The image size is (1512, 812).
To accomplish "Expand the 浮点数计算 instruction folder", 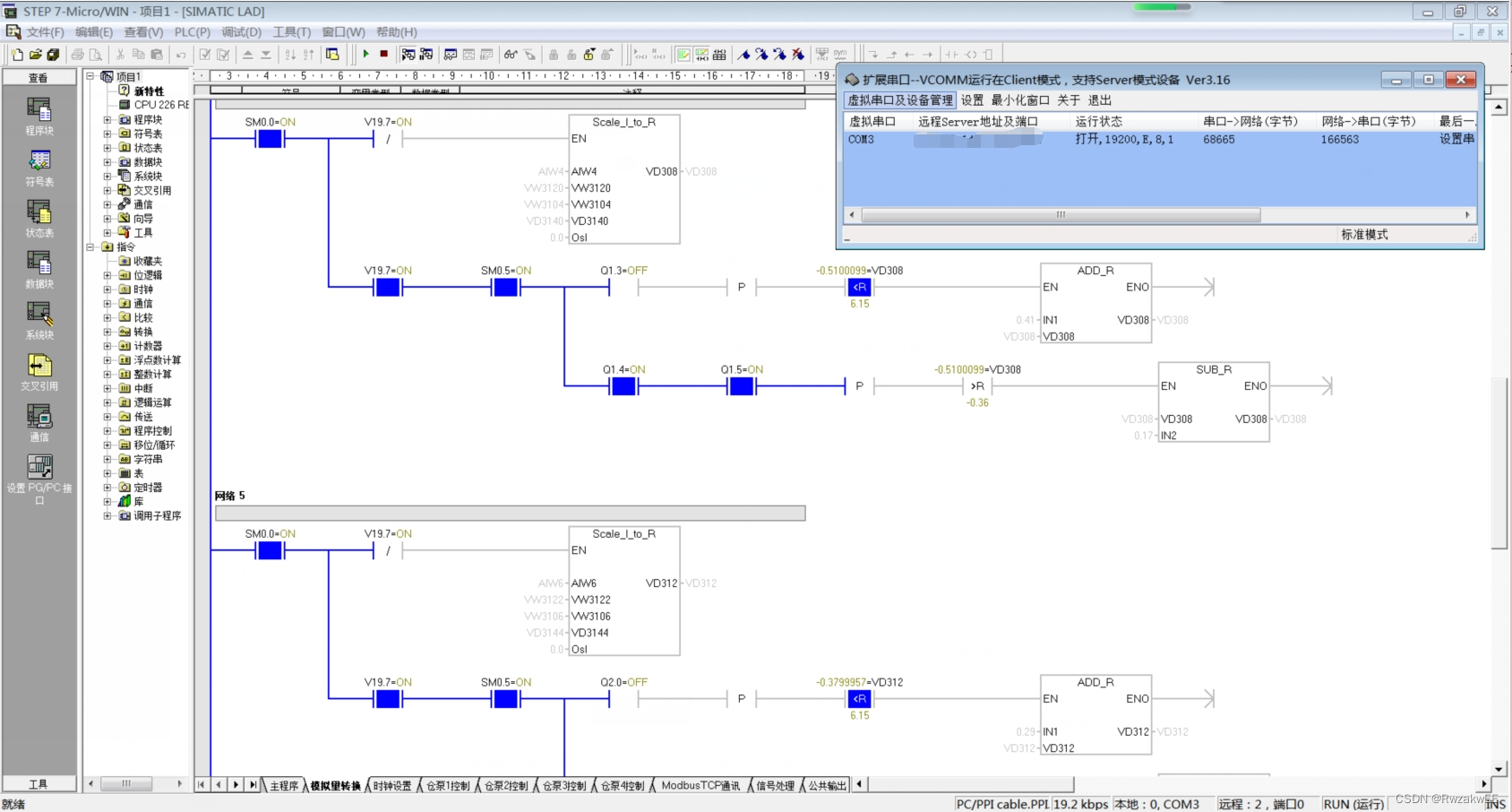I will (107, 360).
